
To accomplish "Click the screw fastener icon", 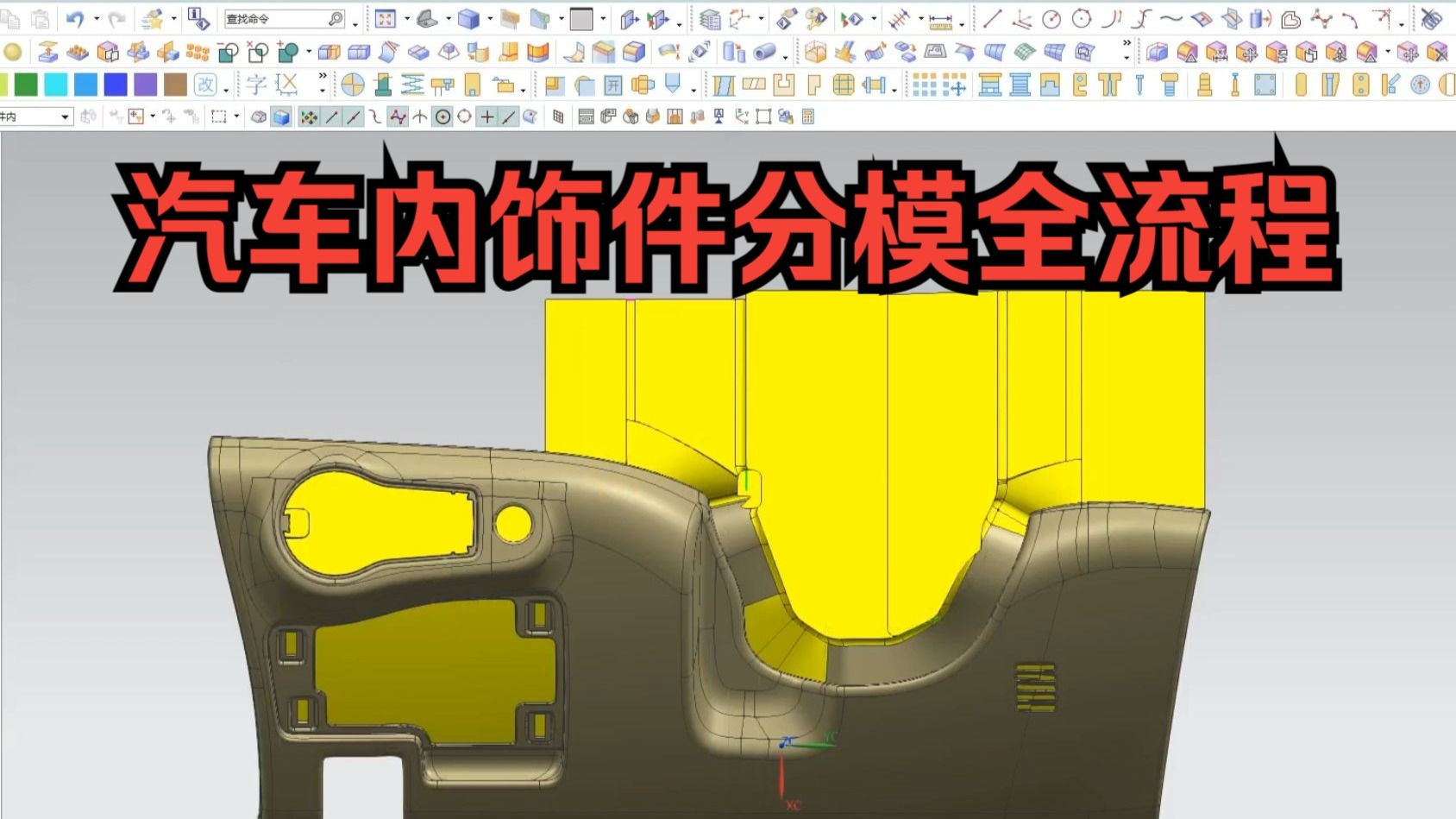I will tap(1170, 85).
